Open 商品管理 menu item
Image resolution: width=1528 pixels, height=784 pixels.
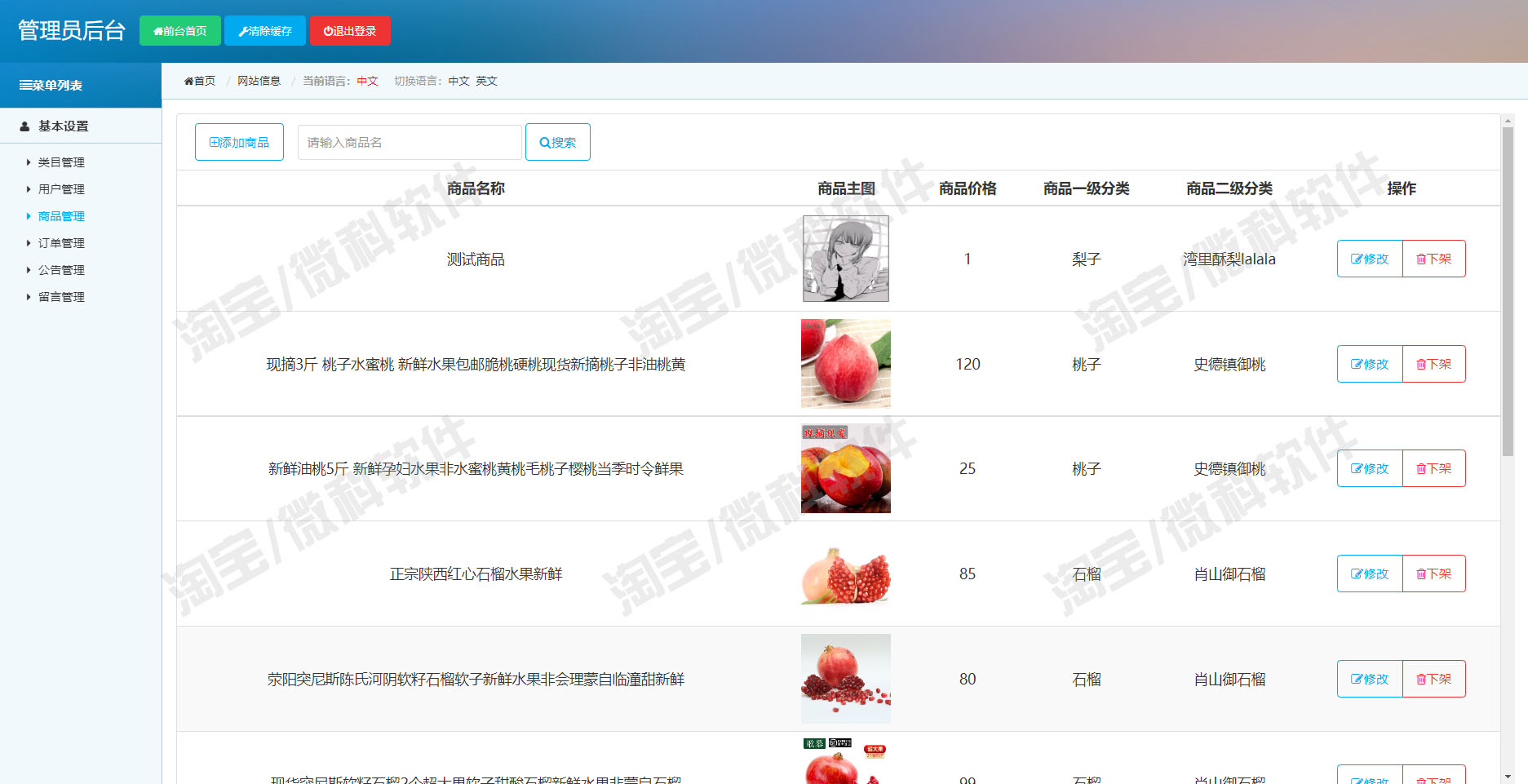tap(61, 216)
